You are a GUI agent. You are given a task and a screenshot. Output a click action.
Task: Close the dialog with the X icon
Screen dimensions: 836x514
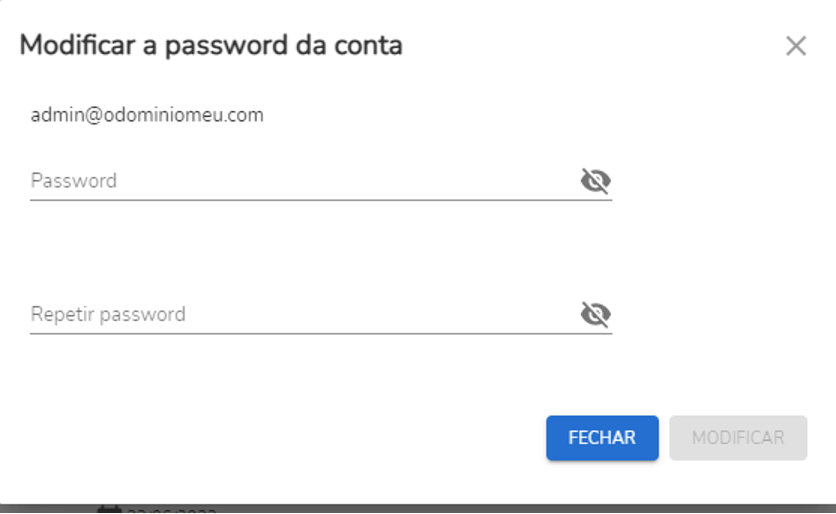point(796,46)
